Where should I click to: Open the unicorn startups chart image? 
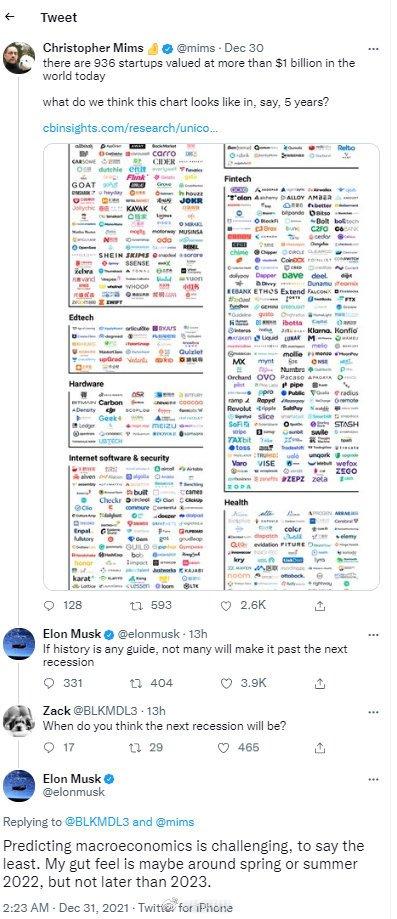point(211,366)
